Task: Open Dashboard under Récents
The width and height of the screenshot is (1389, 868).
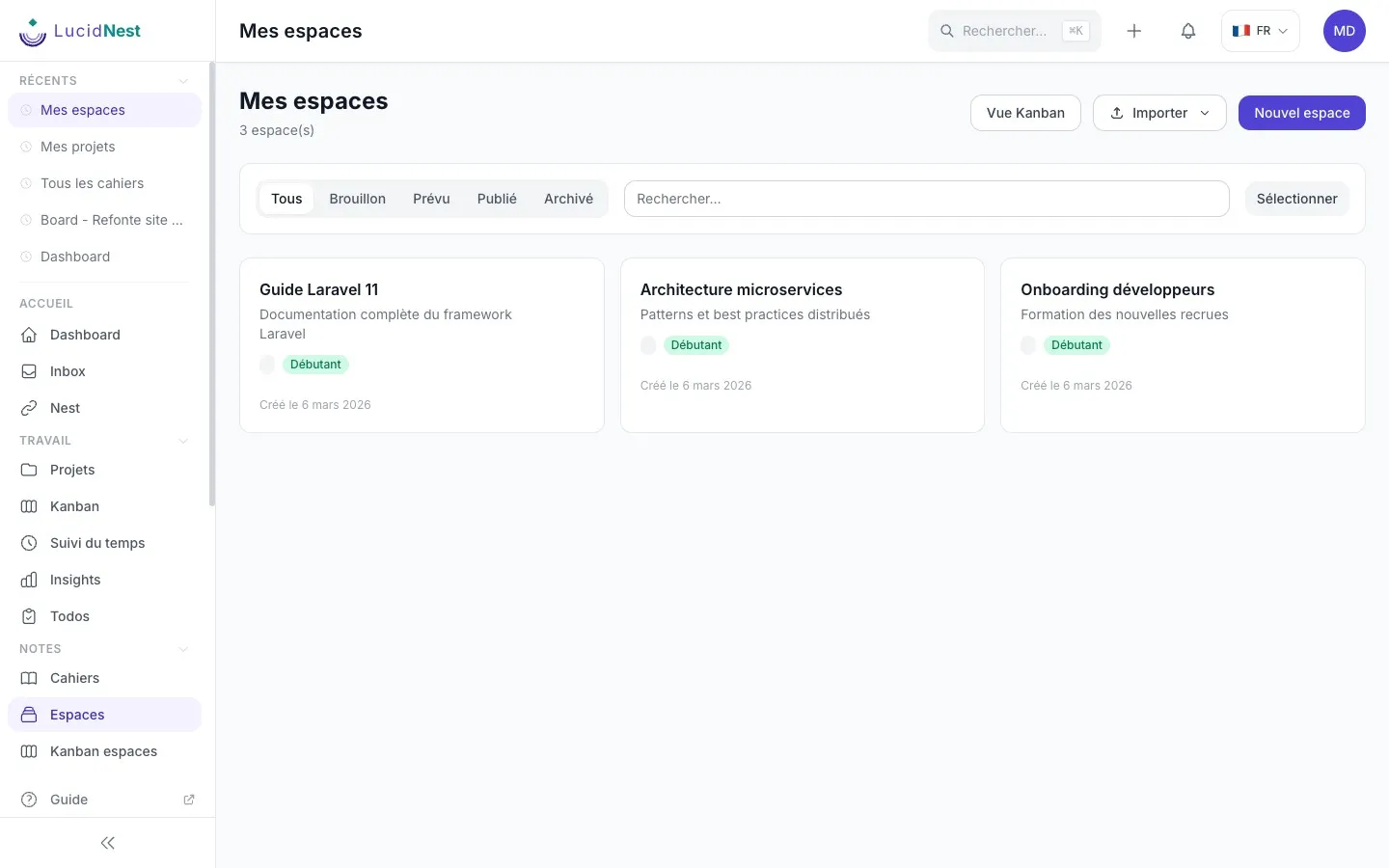Action: coord(104,257)
